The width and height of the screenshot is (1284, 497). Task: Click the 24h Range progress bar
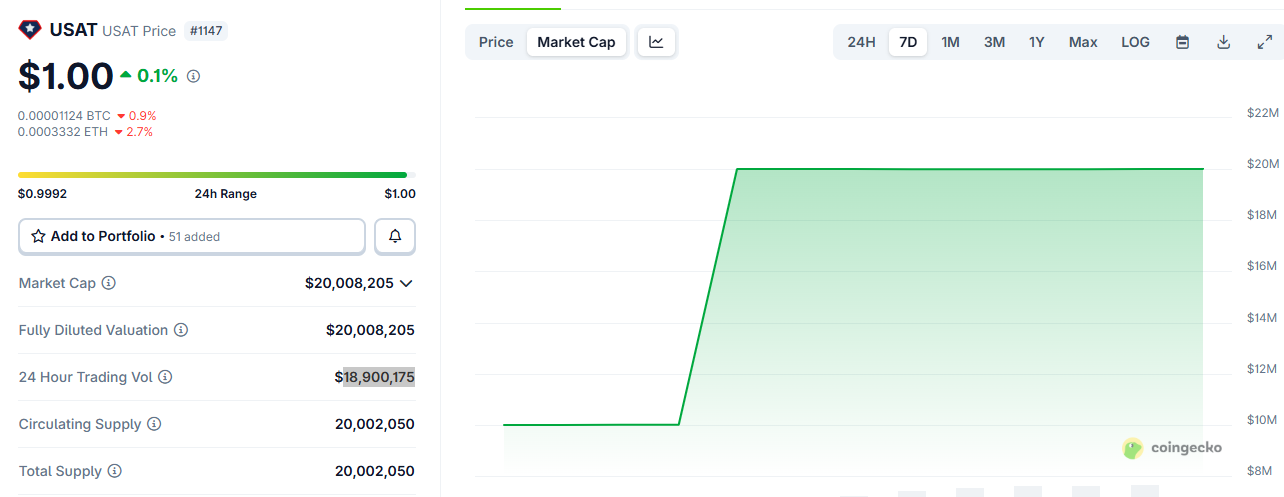click(212, 175)
